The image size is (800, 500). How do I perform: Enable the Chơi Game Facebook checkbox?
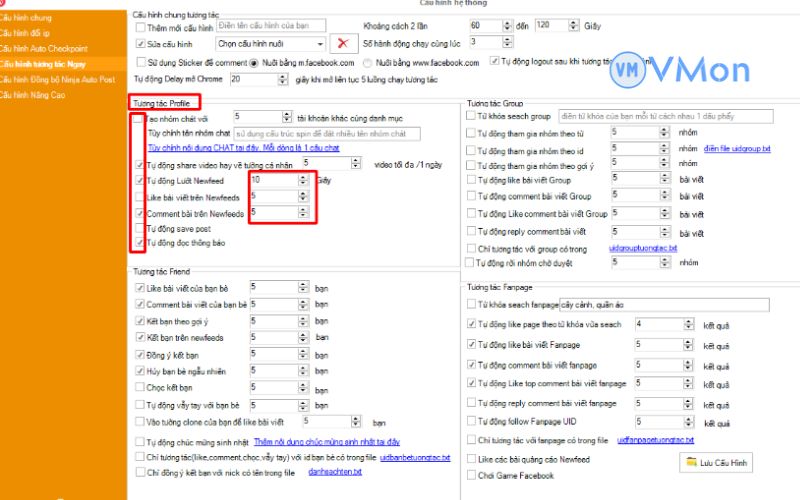[472, 476]
